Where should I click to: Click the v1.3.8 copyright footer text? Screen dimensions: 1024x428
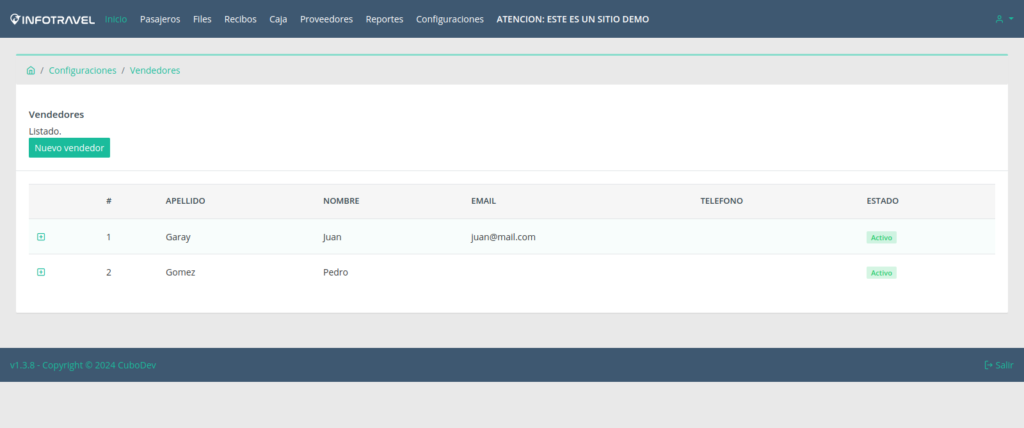click(83, 365)
